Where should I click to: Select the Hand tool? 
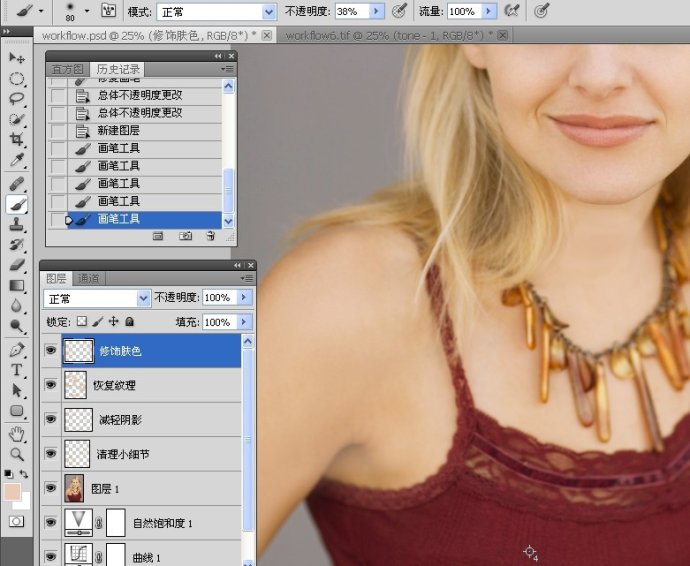pos(17,434)
